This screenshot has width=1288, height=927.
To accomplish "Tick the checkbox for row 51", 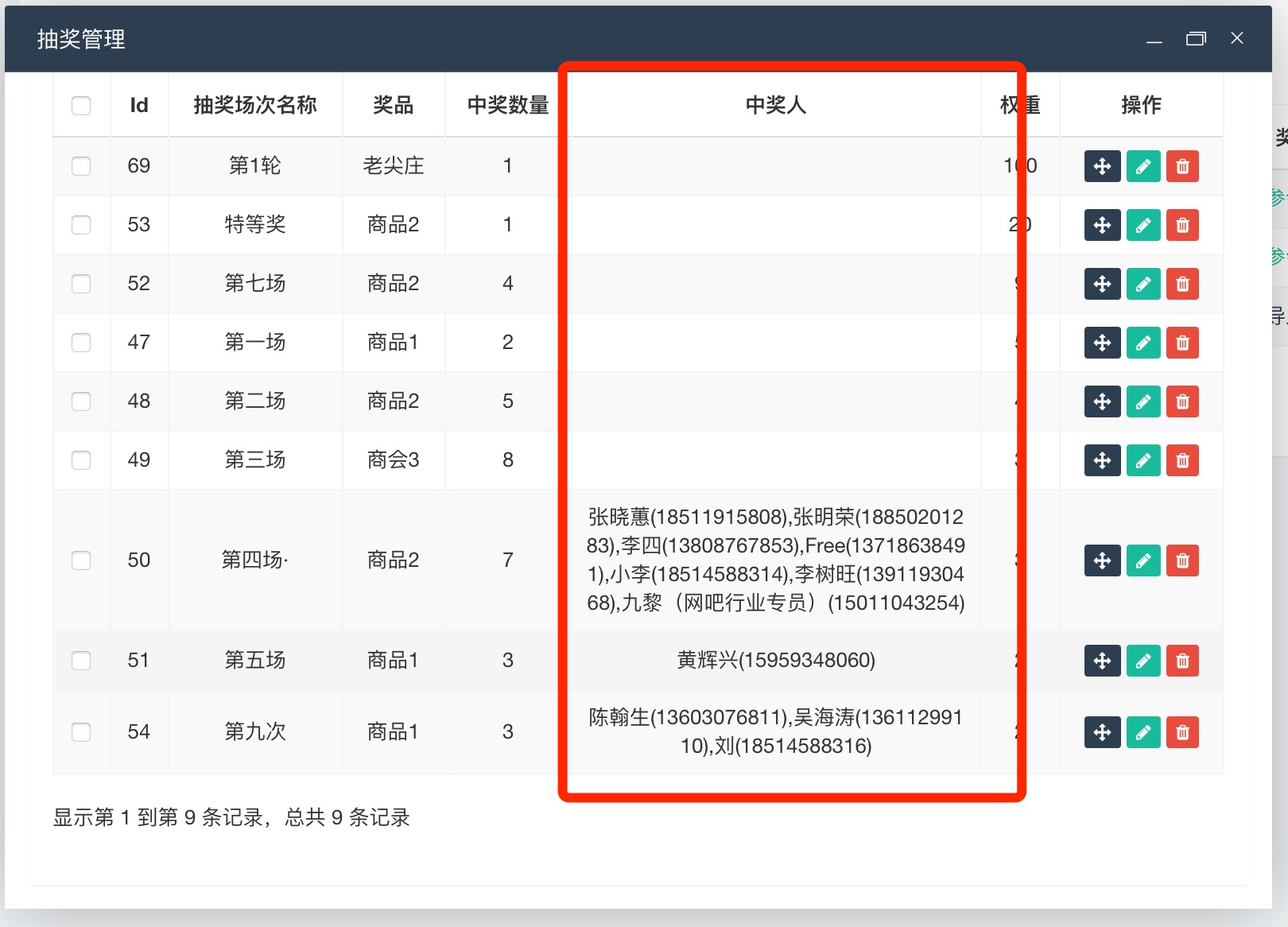I will click(x=81, y=661).
